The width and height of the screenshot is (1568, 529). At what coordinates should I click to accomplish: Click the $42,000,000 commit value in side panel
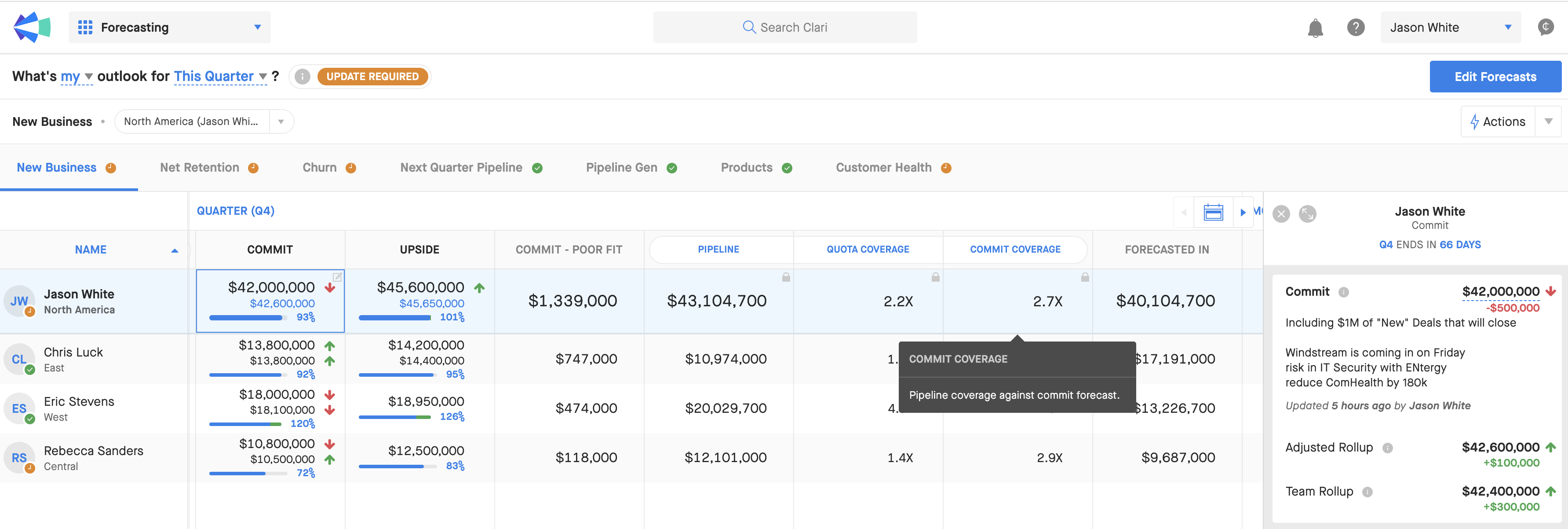pyautogui.click(x=1500, y=292)
